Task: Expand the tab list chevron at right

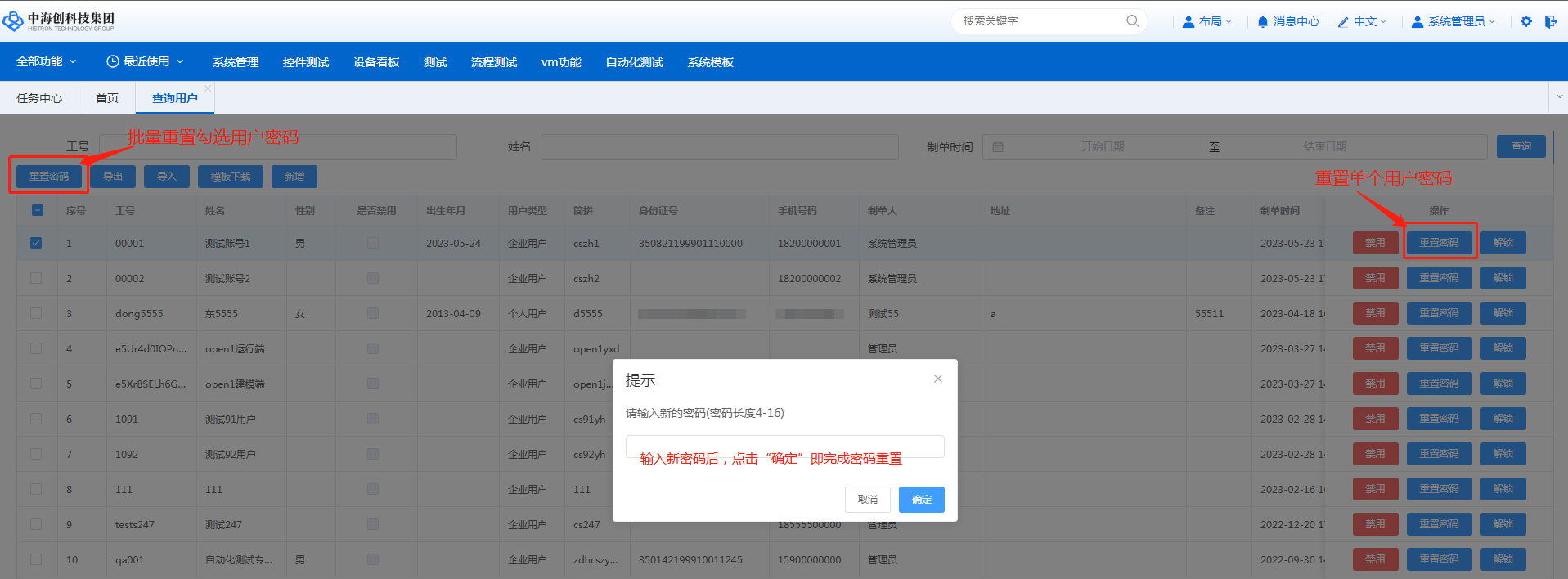Action: 1559,96
